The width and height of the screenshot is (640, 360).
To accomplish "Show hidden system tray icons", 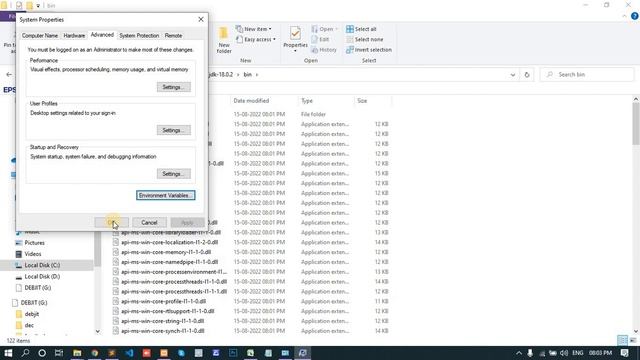I will pyautogui.click(x=519, y=353).
